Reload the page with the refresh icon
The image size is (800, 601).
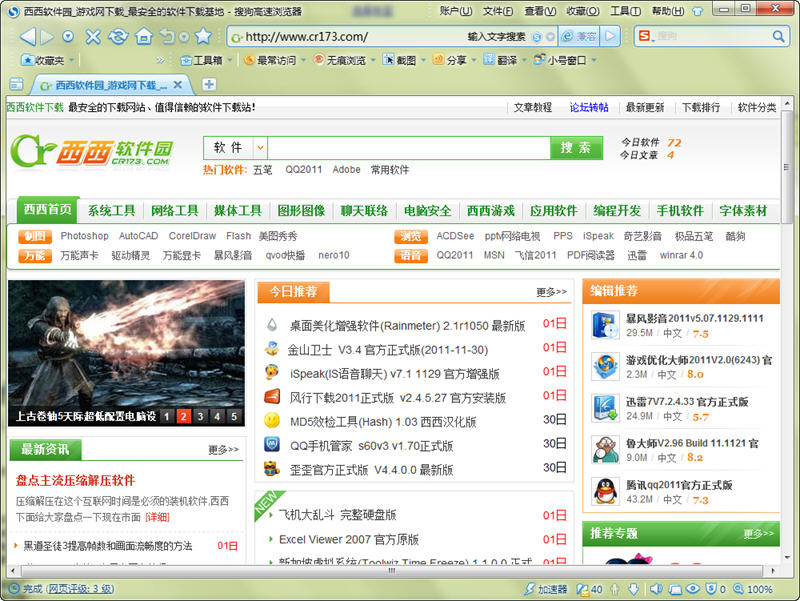tap(118, 36)
